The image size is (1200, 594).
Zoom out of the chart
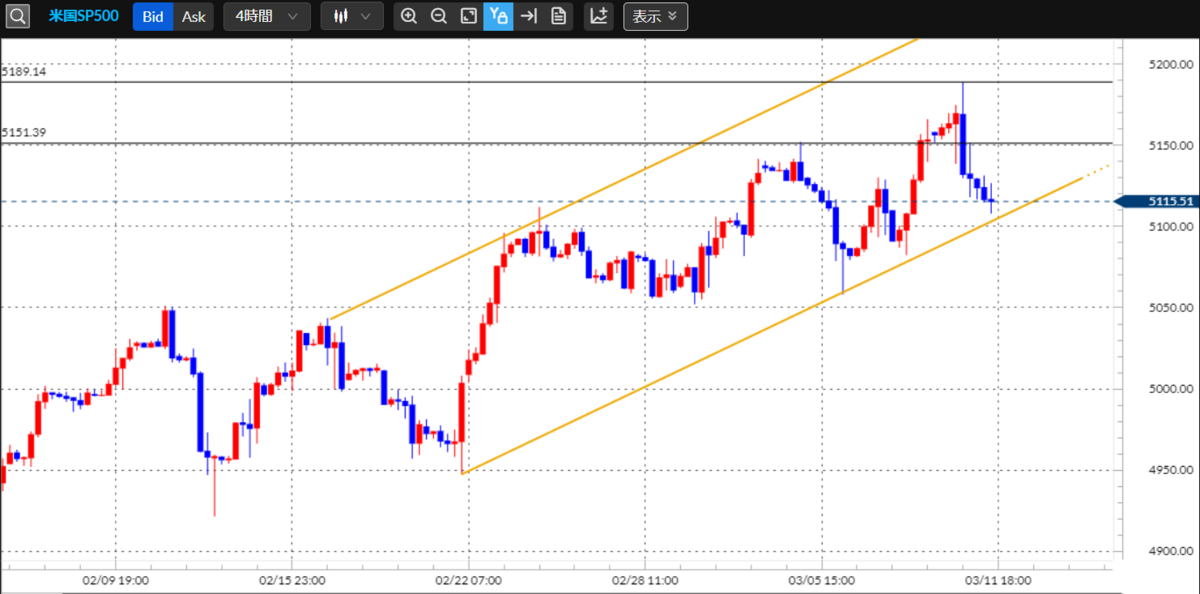pos(438,16)
